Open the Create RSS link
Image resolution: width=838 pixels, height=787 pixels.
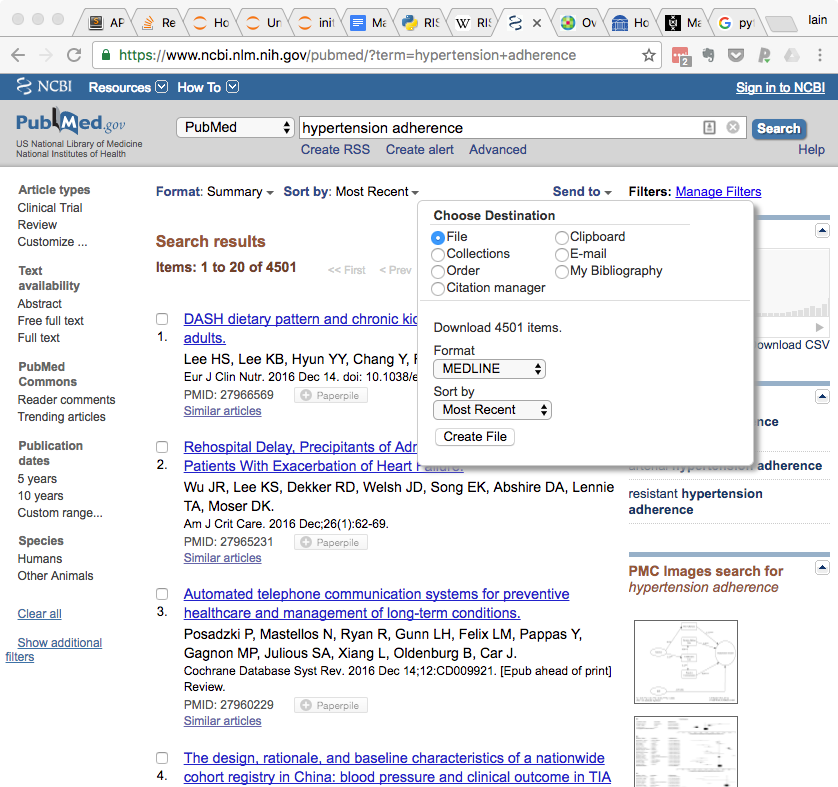[x=335, y=150]
